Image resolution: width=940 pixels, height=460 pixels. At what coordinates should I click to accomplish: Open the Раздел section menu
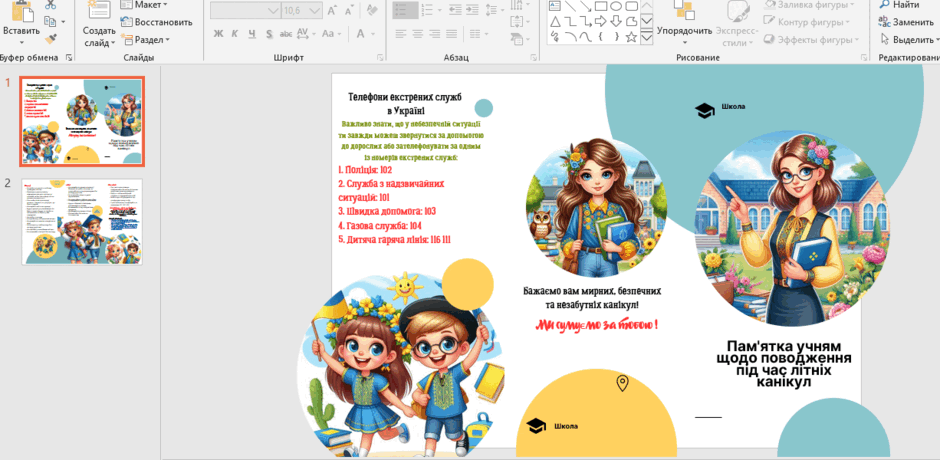click(146, 40)
